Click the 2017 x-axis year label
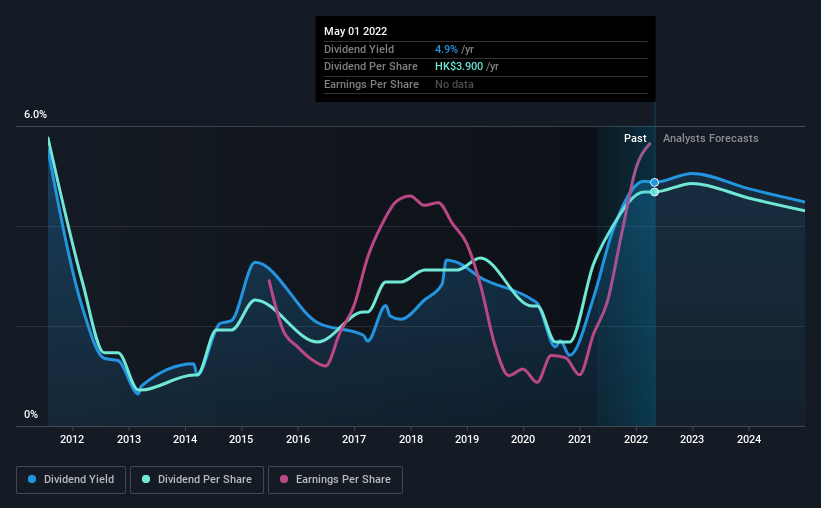821x508 pixels. (354, 439)
